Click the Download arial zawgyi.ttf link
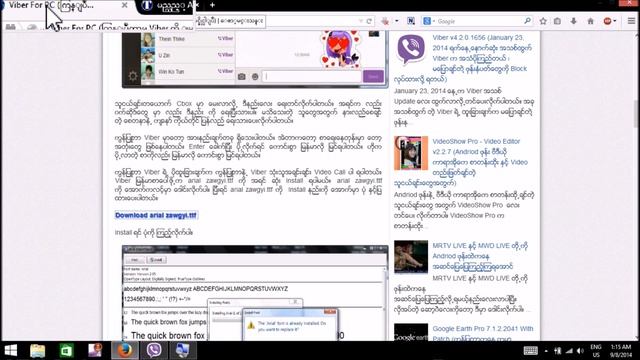 pyautogui.click(x=156, y=215)
